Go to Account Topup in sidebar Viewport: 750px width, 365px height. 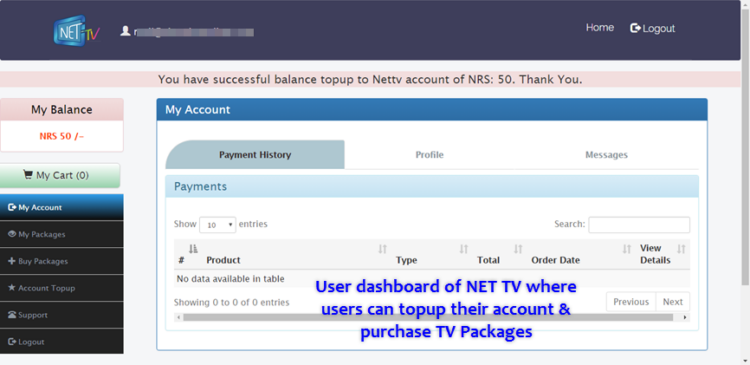(62, 288)
